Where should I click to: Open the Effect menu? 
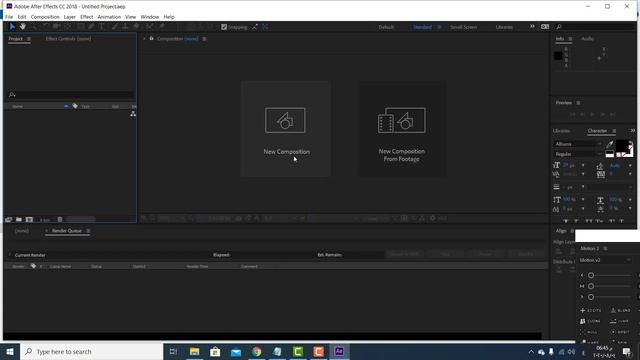[x=87, y=17]
